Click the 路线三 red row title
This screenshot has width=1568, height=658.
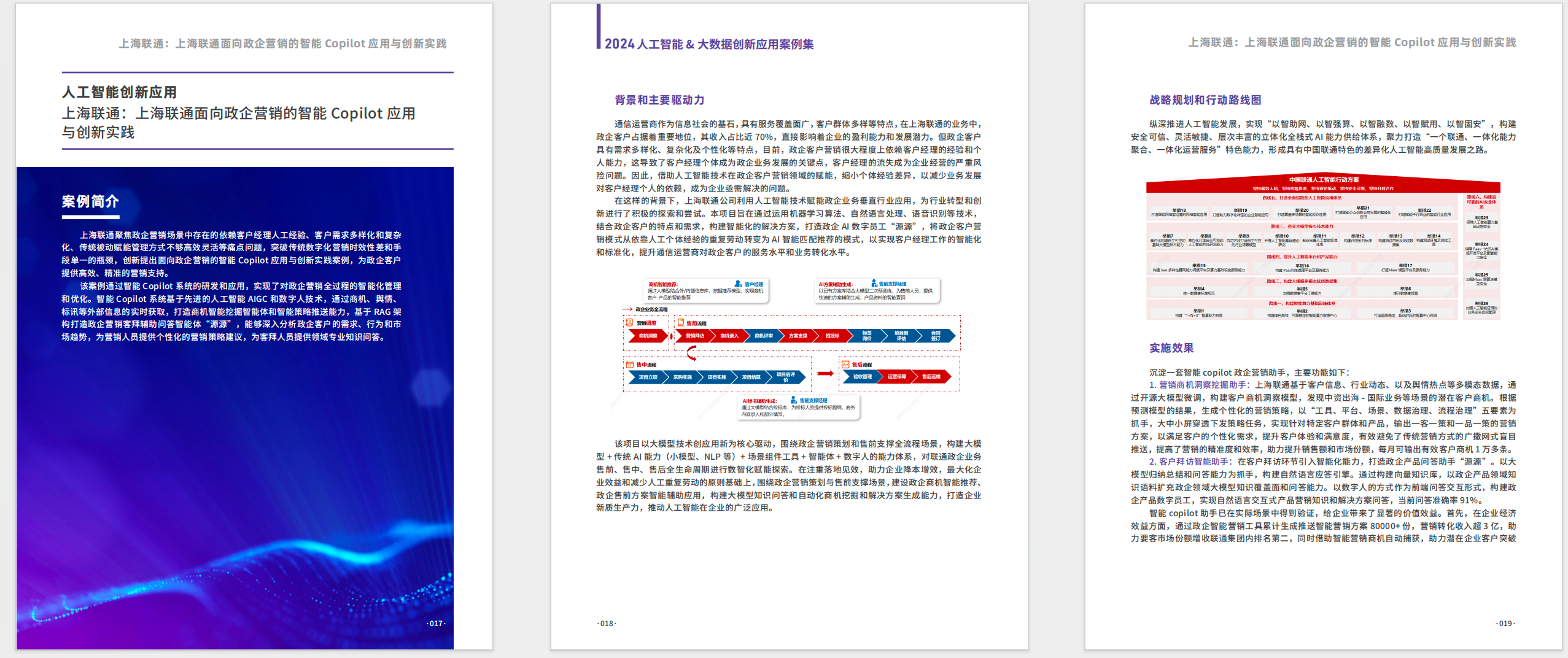[1302, 226]
